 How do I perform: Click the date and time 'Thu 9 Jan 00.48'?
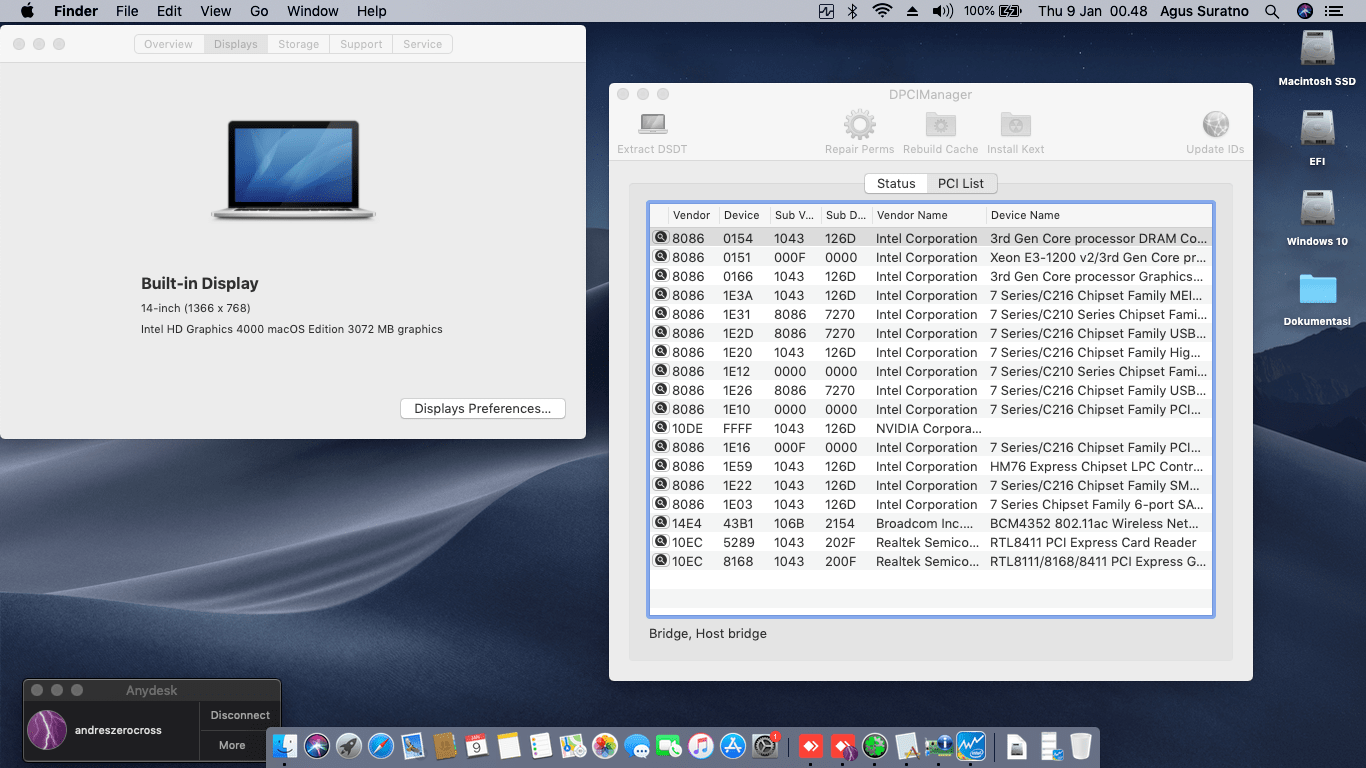[x=1092, y=11]
